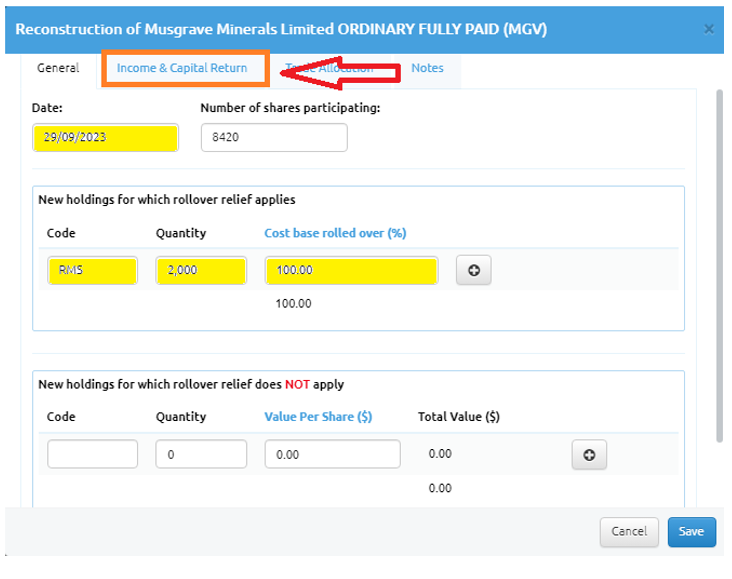Select the rolled over total 100.00 text
Viewport: 732px width, 579px height.
coord(293,304)
